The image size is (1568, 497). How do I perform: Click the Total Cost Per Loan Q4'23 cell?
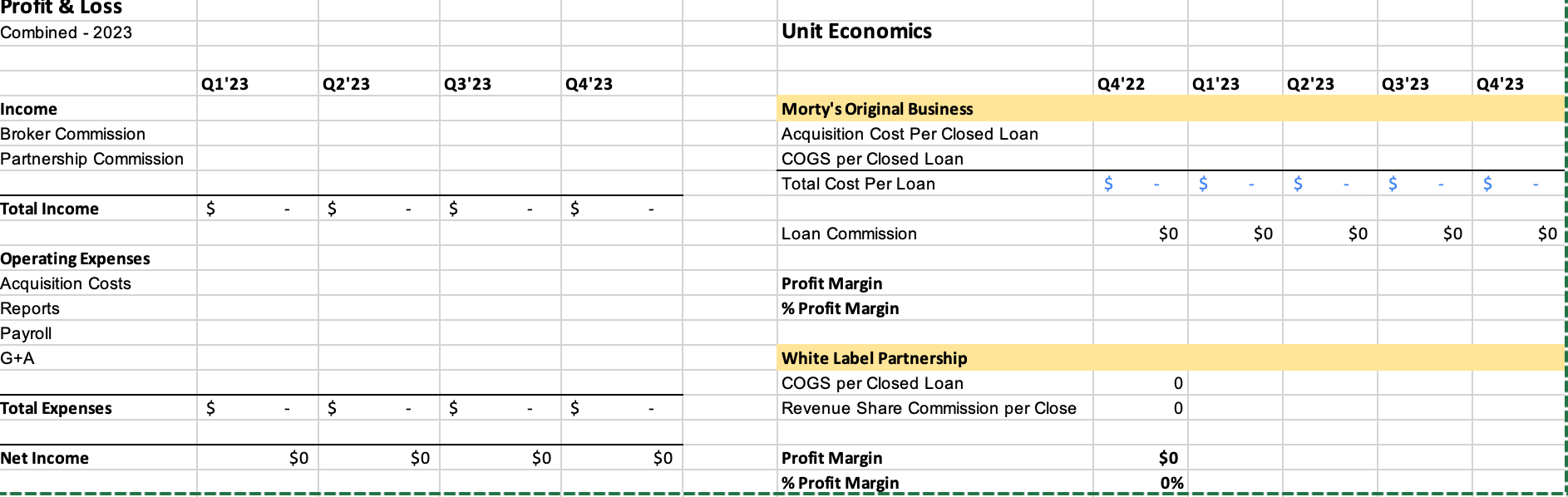pyautogui.click(x=1519, y=184)
